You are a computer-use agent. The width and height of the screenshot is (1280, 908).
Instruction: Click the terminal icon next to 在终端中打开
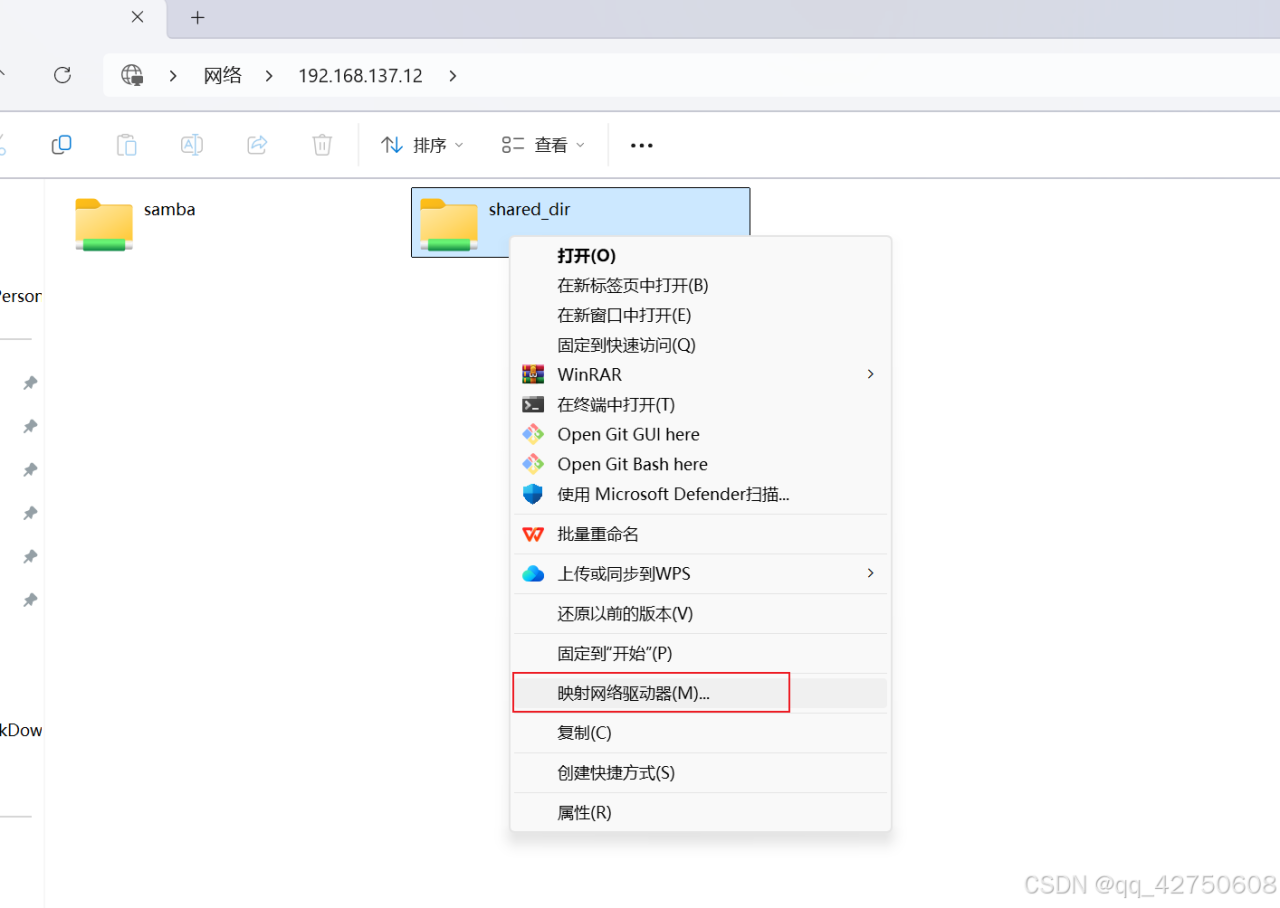coord(533,404)
